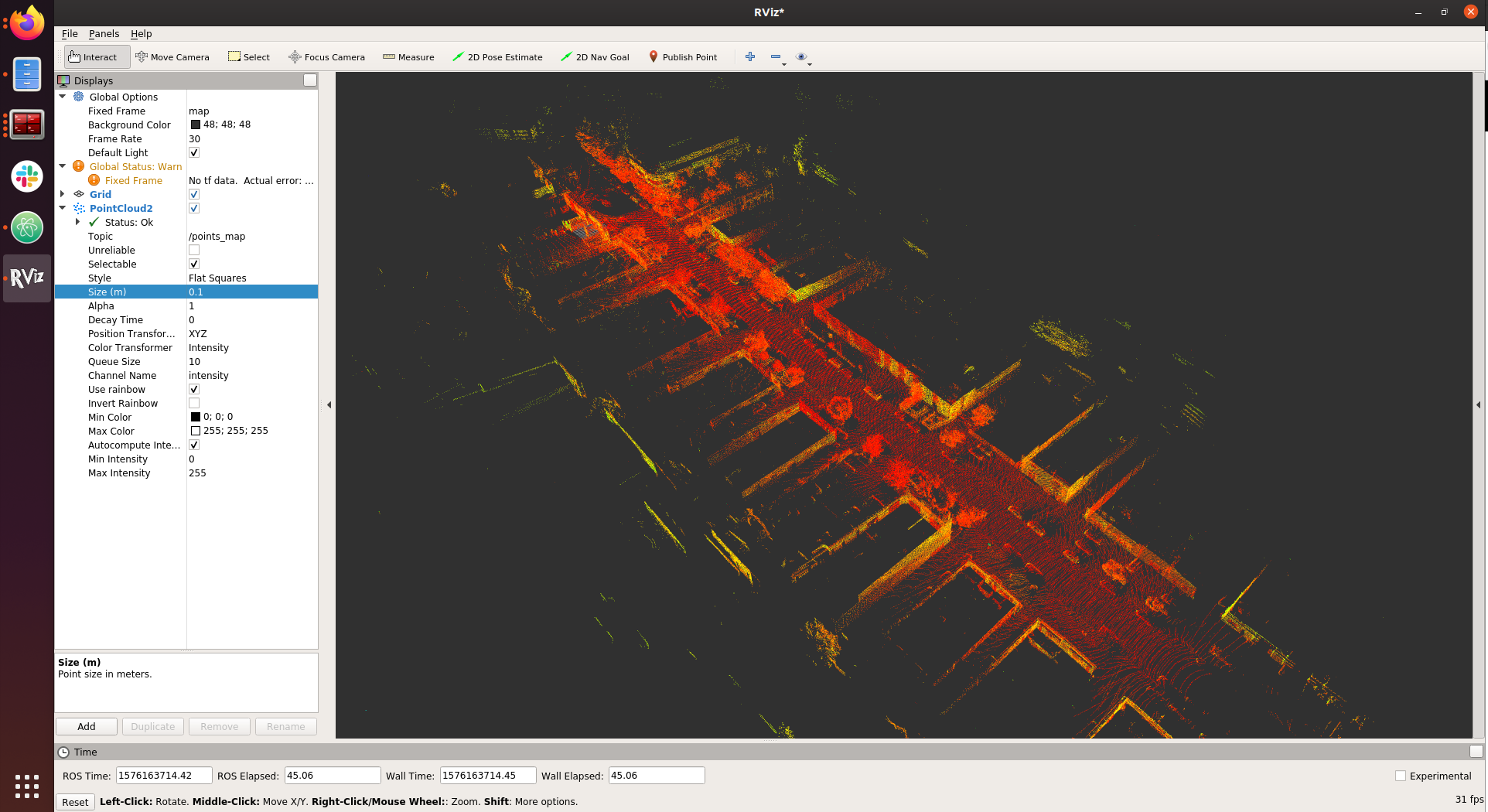Choose the 2D Pose Estimate tool
Viewport: 1488px width, 812px height.
coord(497,57)
